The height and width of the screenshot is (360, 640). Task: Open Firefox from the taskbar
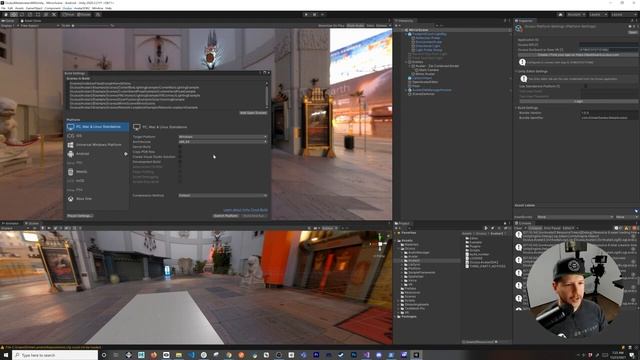point(153,355)
